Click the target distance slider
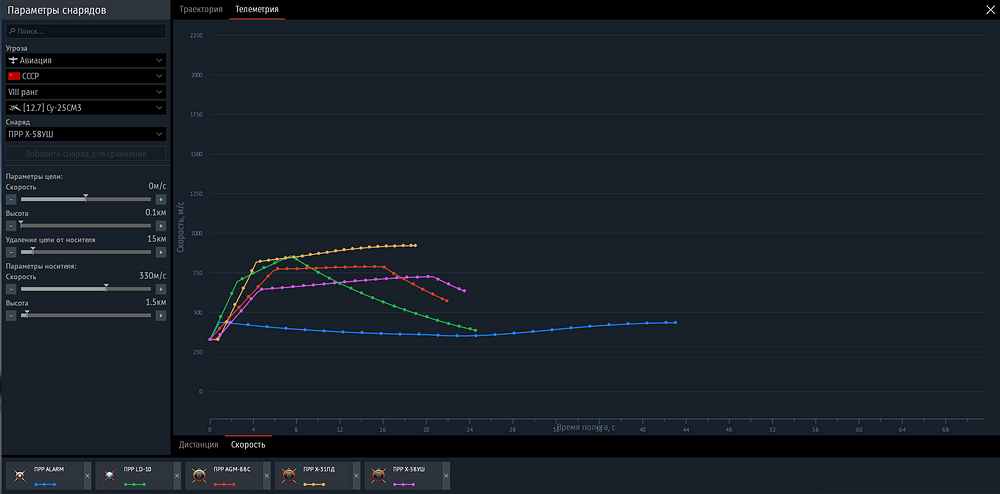 point(86,252)
